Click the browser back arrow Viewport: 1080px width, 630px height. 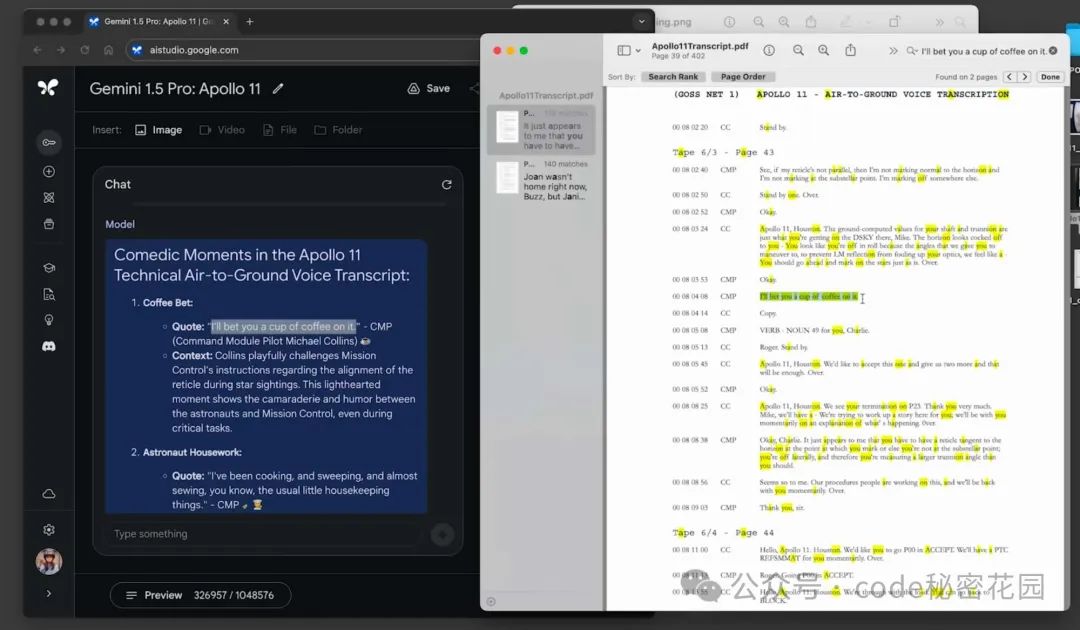37,50
